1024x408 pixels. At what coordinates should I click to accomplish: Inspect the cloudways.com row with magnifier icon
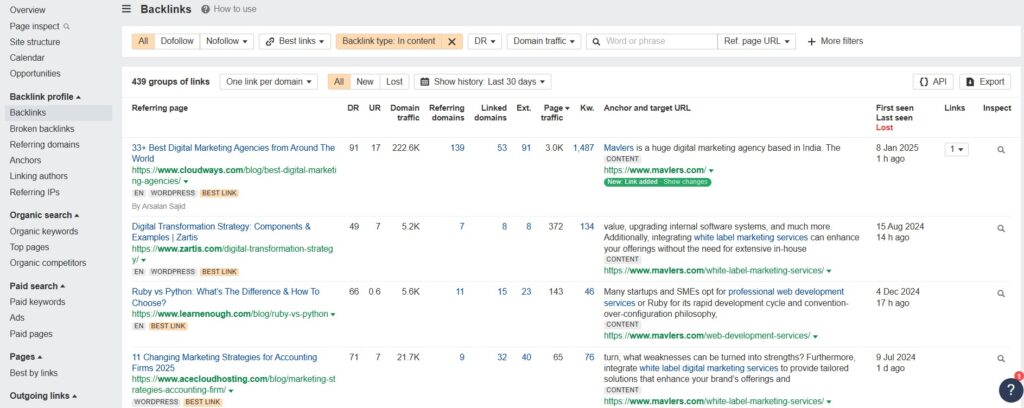[x=1000, y=150]
